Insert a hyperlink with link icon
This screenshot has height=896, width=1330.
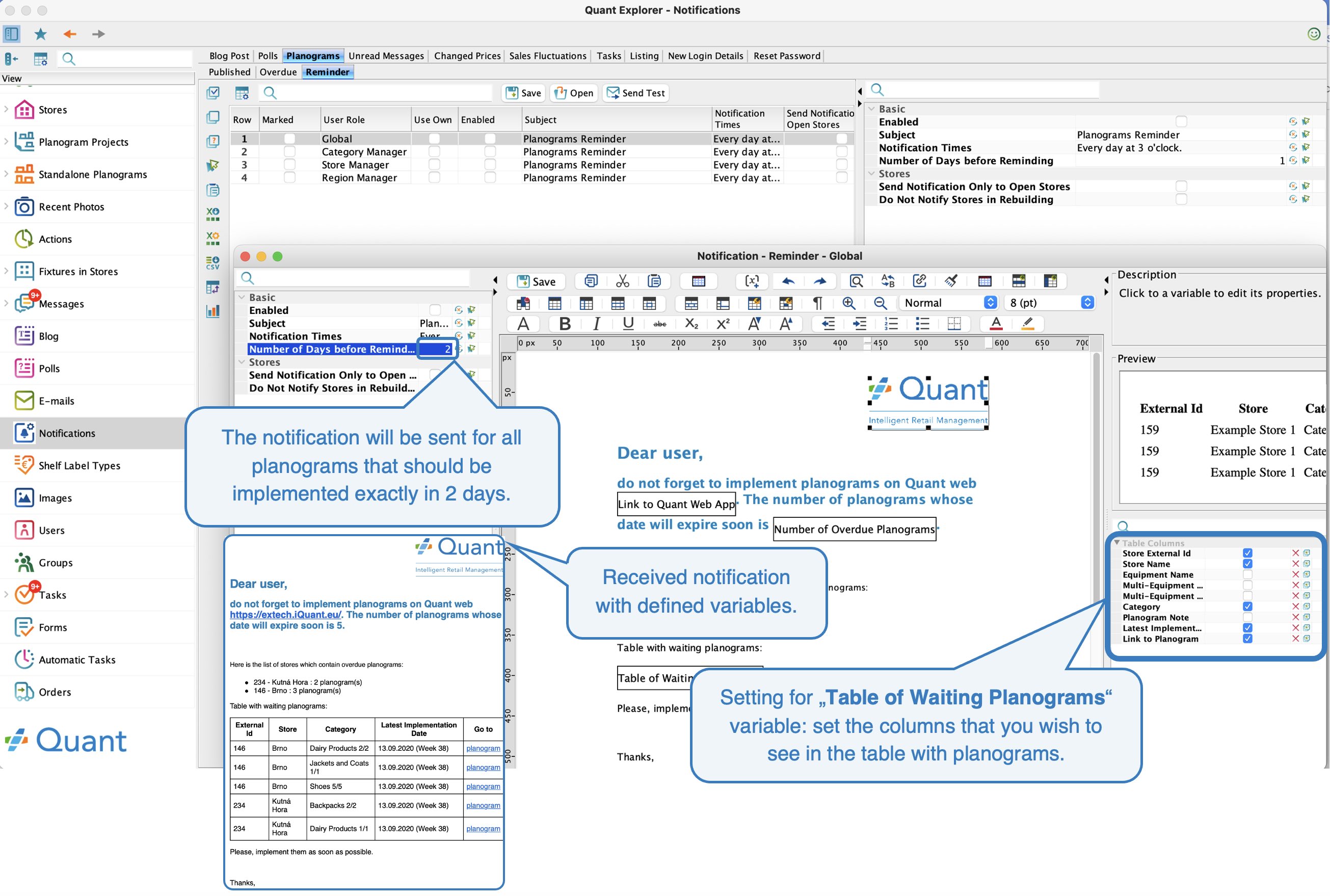(x=919, y=281)
